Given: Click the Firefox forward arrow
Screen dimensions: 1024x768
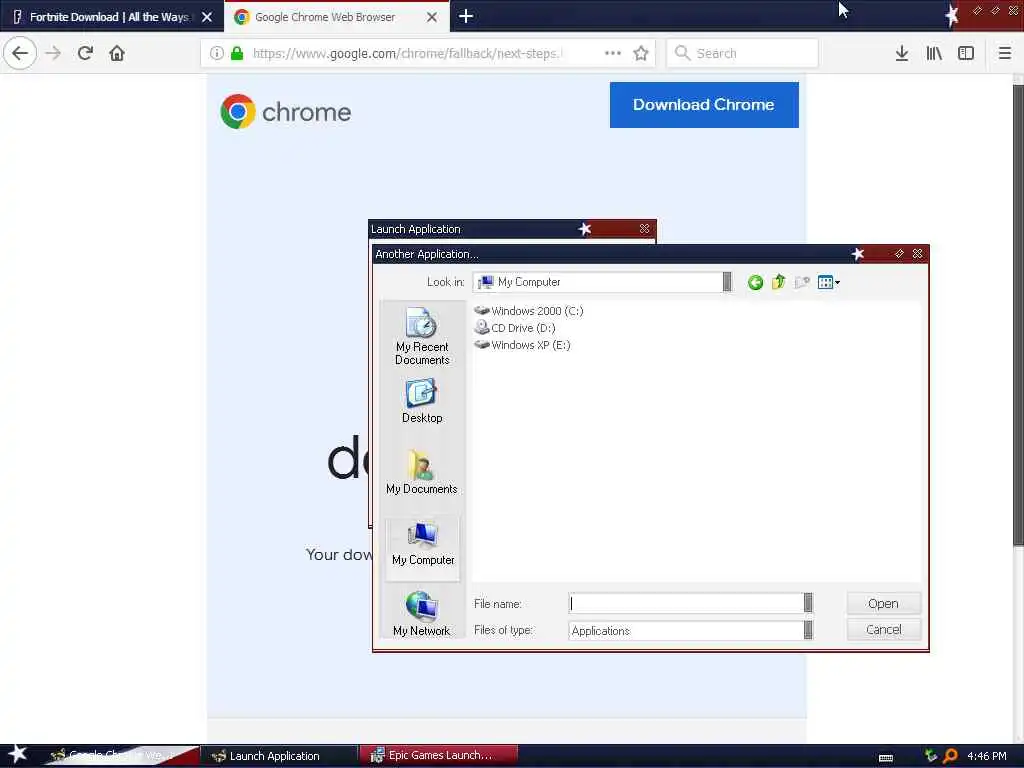Looking at the screenshot, I should (53, 53).
